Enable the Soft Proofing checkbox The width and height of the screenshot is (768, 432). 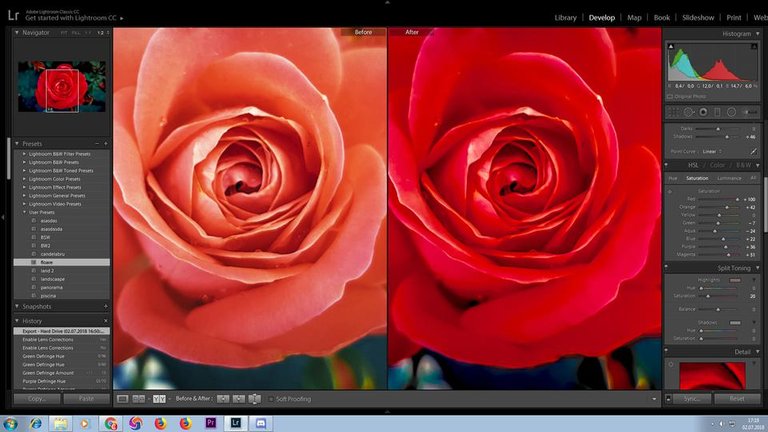269,399
